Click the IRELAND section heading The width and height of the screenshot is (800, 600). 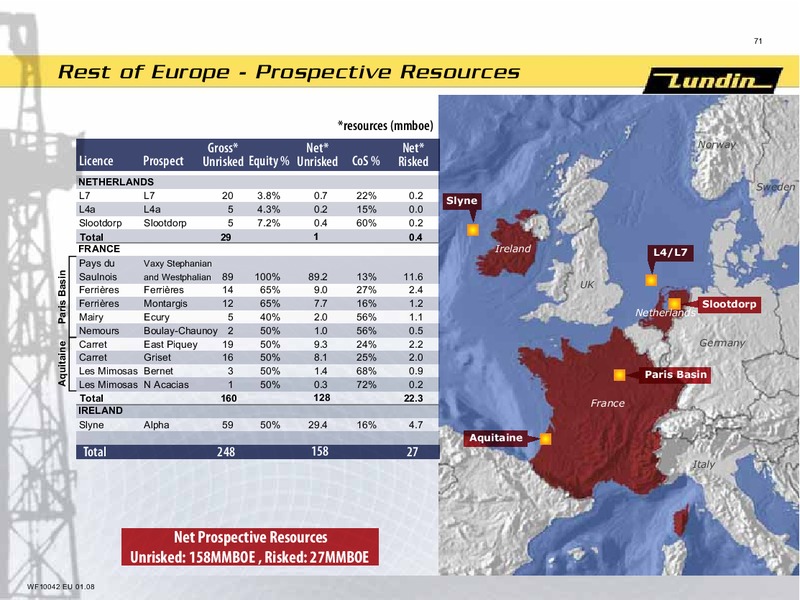coord(101,411)
